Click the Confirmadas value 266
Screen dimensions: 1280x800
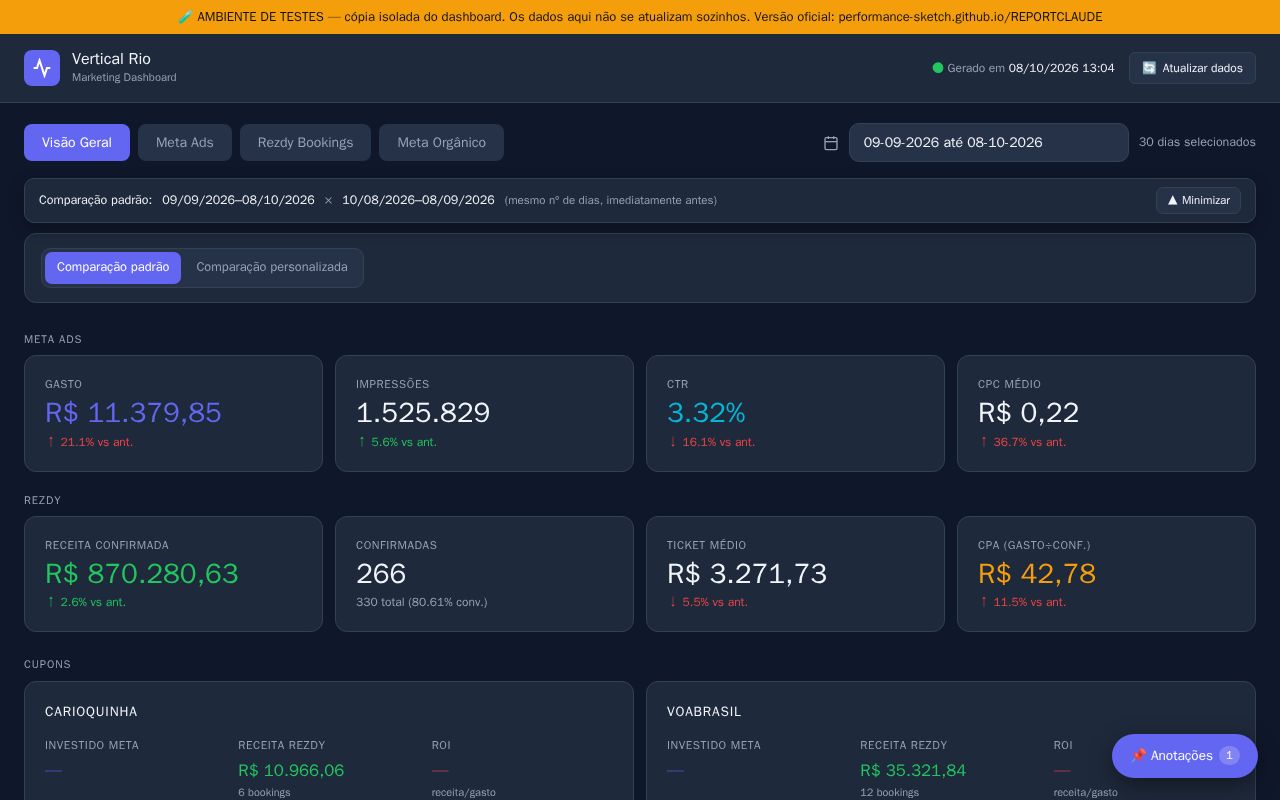pos(381,573)
